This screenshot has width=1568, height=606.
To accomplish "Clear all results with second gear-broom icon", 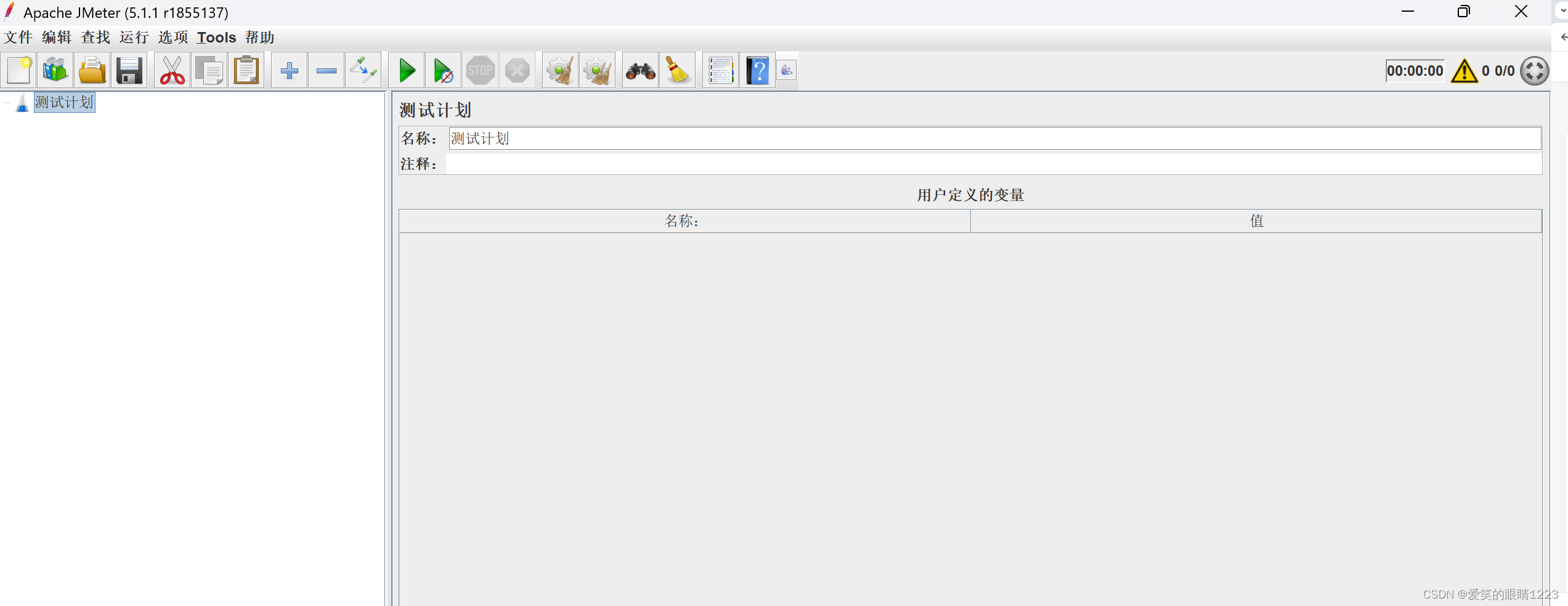I will [598, 71].
